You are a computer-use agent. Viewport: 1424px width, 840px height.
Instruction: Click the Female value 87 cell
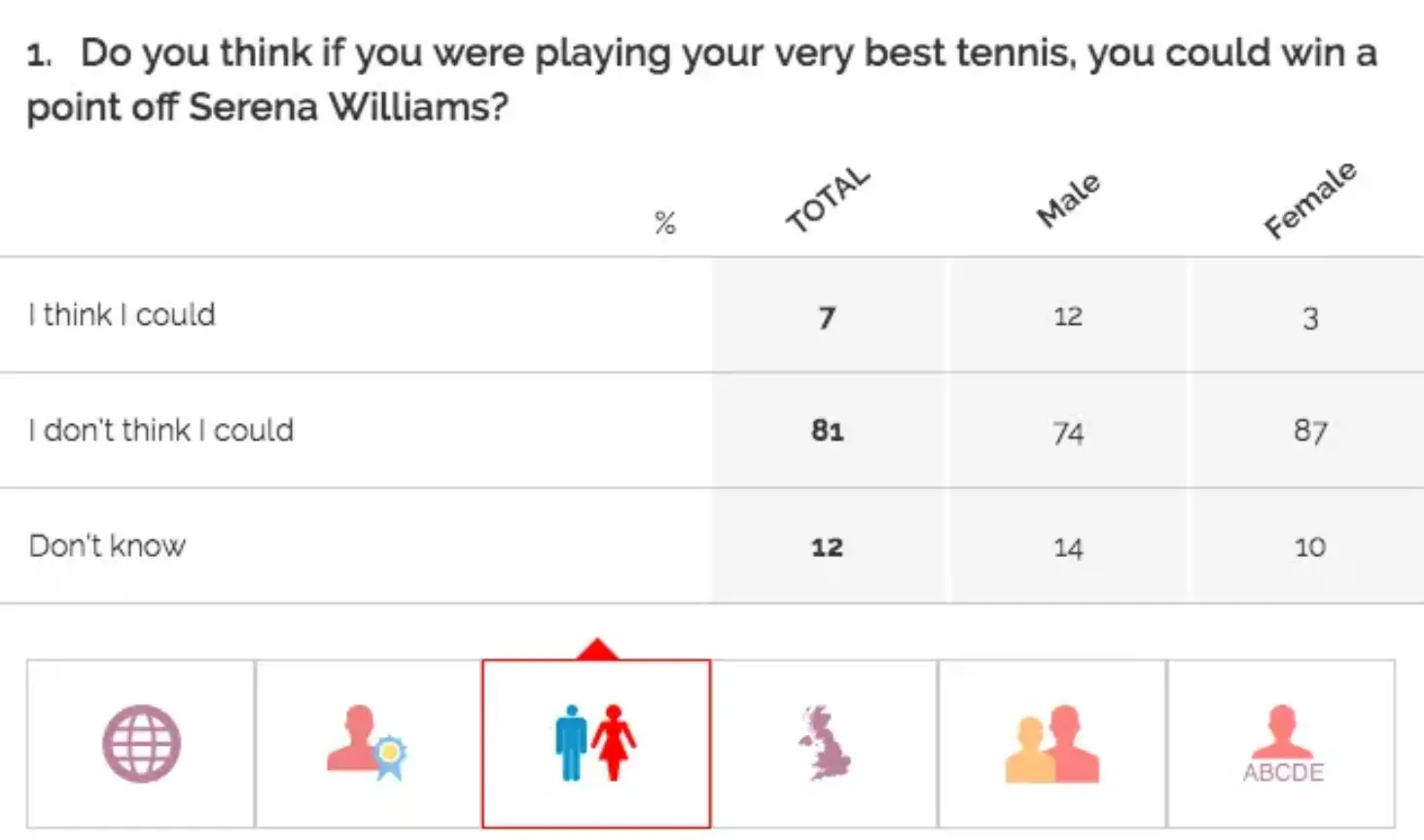pos(1310,431)
